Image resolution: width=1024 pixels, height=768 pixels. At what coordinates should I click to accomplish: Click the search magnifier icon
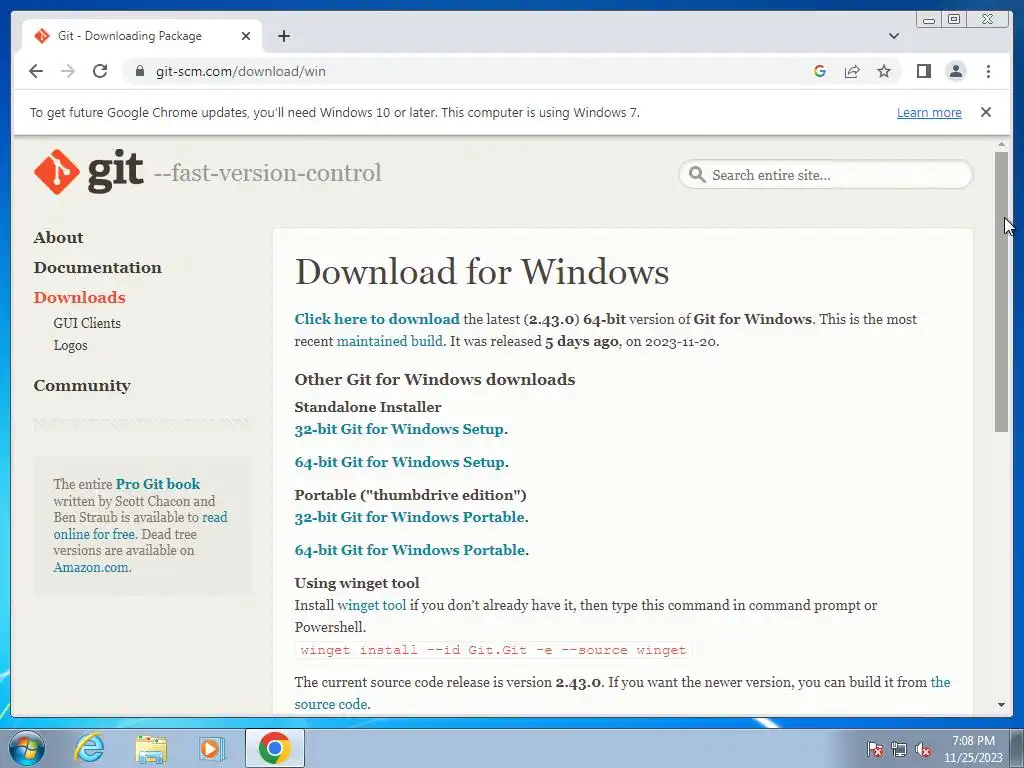pyautogui.click(x=697, y=174)
